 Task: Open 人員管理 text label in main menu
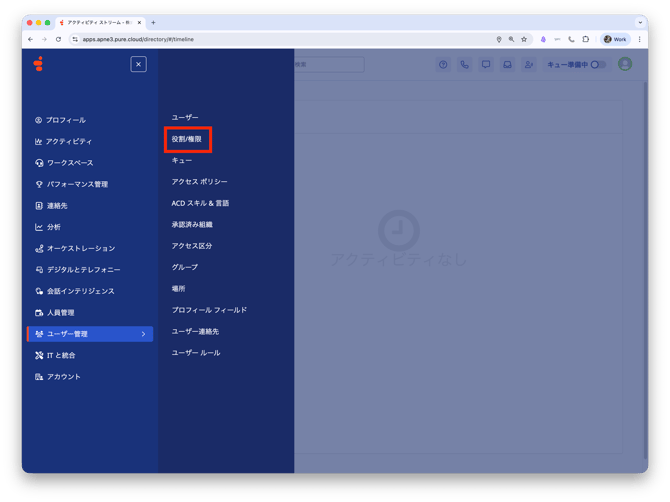pyautogui.click(x=61, y=313)
